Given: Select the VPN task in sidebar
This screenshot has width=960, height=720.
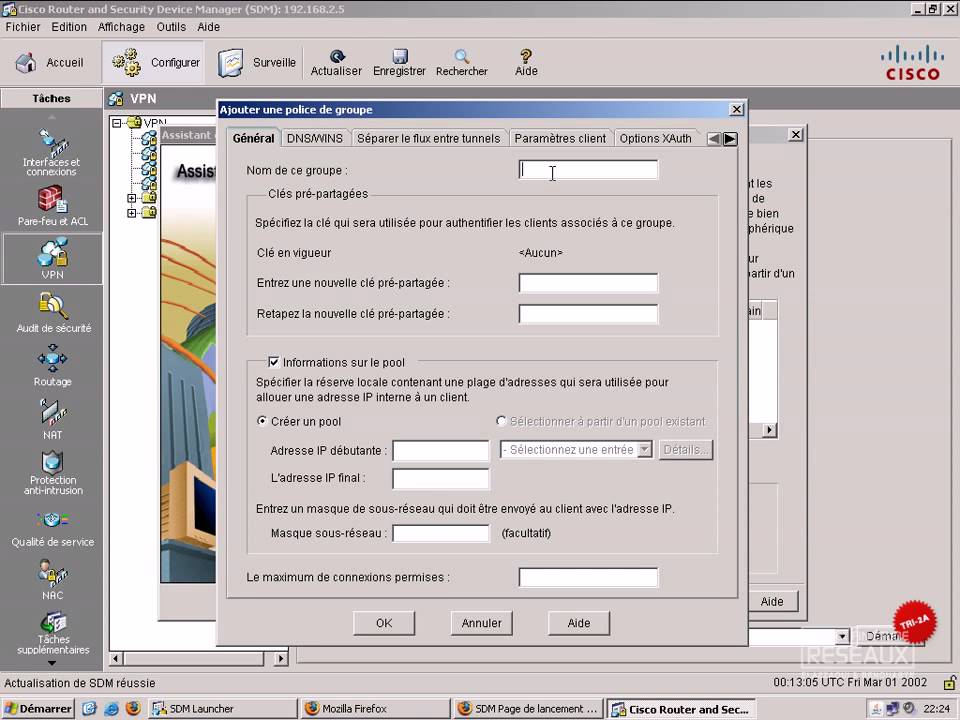Looking at the screenshot, I should pos(53,258).
